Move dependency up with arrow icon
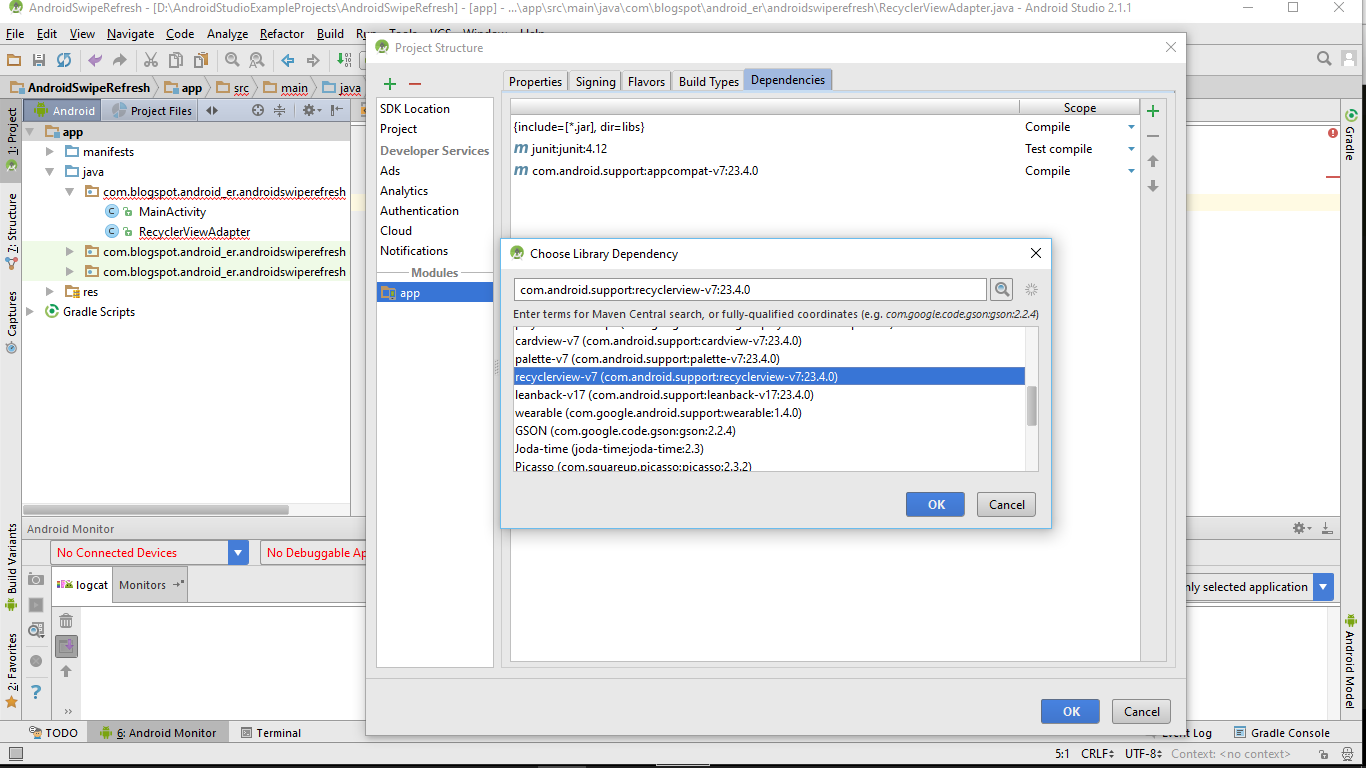Image resolution: width=1366 pixels, height=768 pixels. pos(1153,161)
